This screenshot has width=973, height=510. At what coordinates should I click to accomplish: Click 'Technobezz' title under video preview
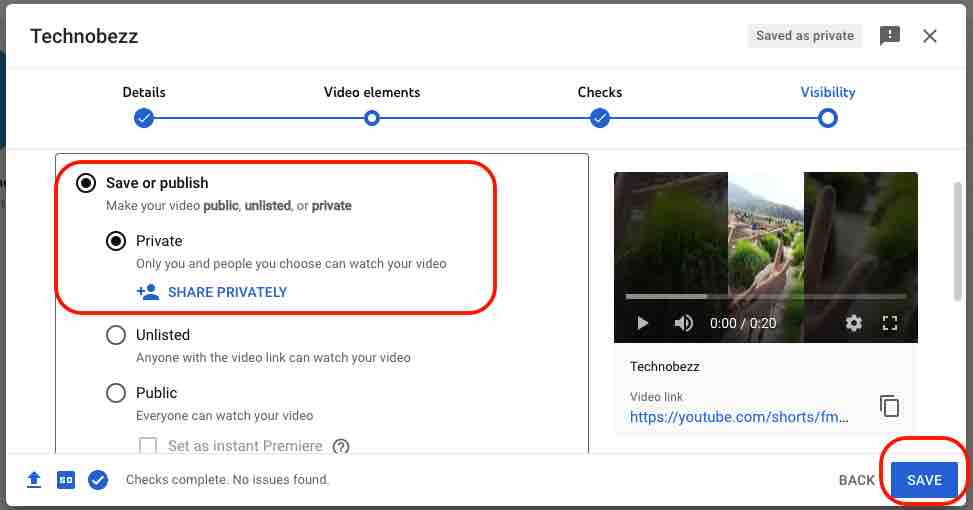(x=665, y=367)
